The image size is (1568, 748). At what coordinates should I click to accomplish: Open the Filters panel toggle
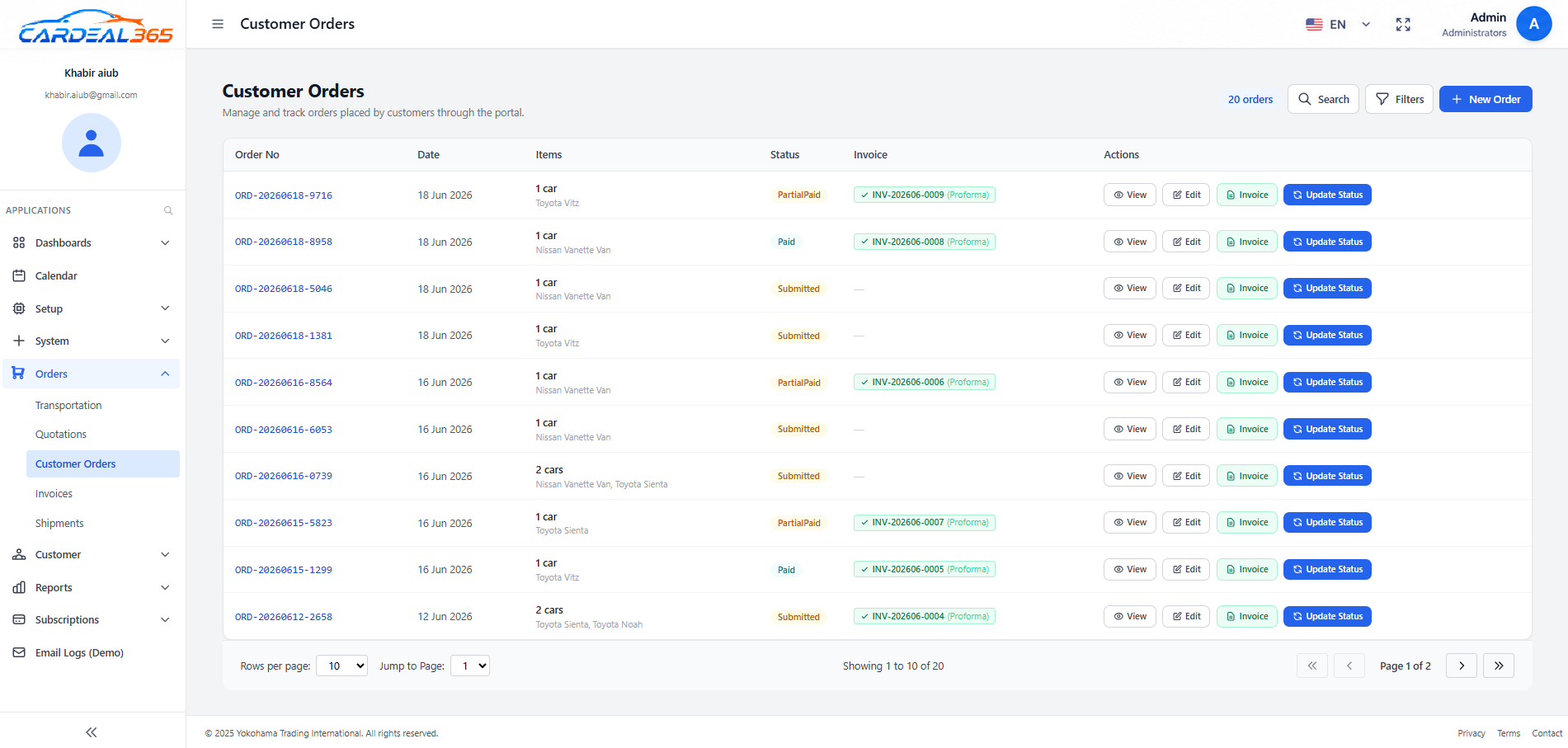click(1399, 99)
